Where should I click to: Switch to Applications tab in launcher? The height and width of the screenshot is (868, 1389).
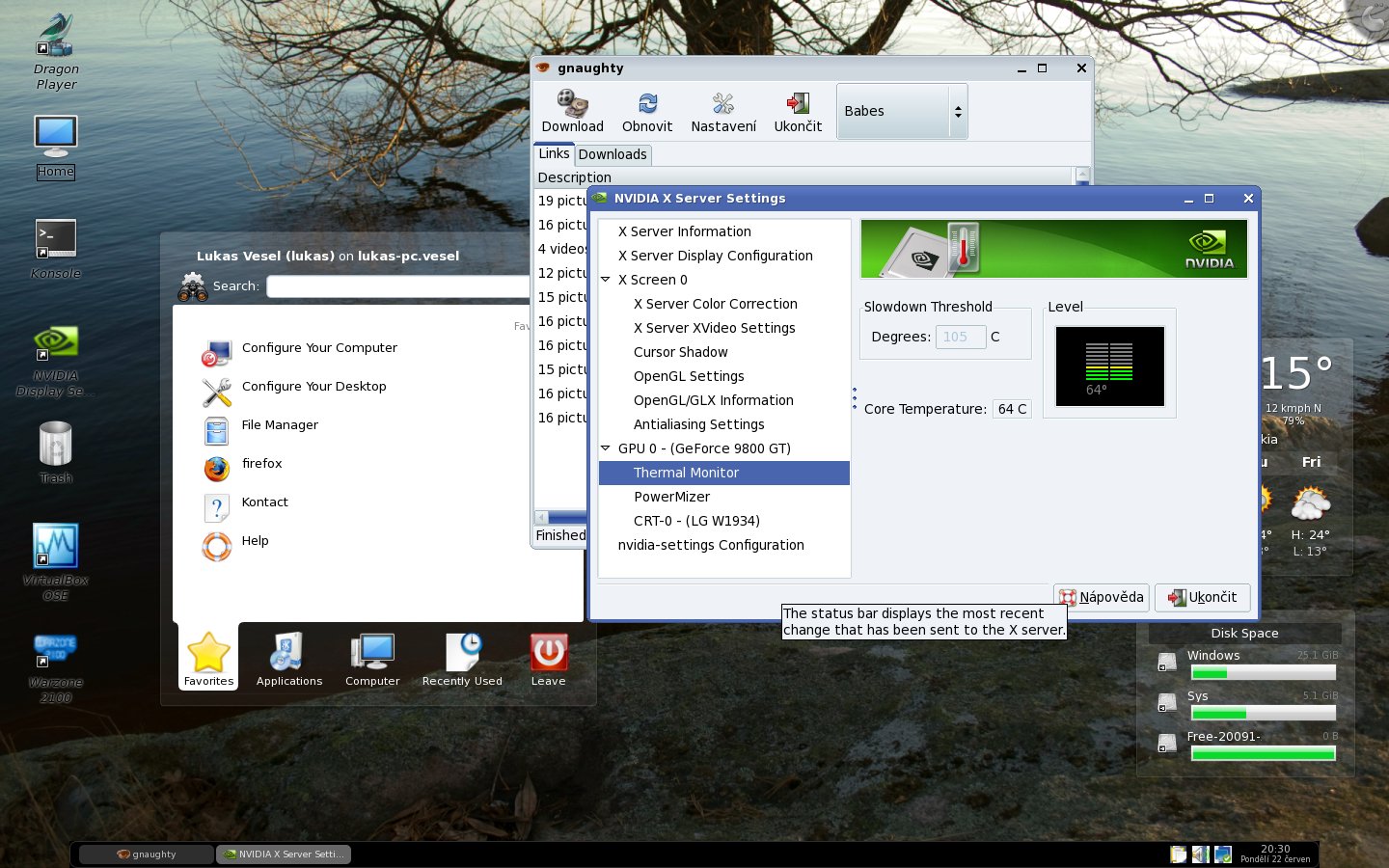[x=289, y=659]
